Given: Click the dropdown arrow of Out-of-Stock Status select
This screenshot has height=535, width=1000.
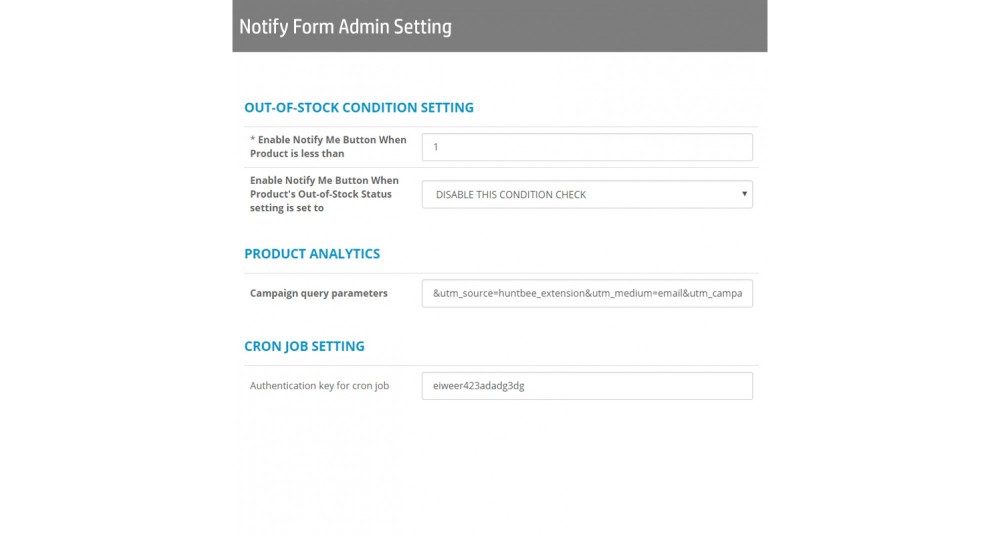Looking at the screenshot, I should pyautogui.click(x=744, y=194).
